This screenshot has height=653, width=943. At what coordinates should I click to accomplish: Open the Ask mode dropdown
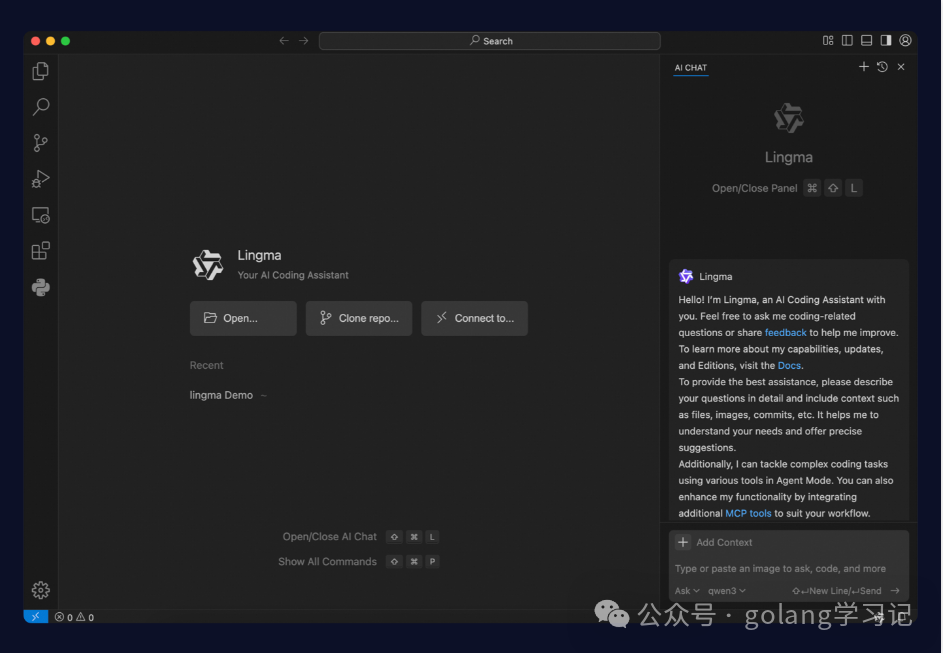tap(687, 591)
